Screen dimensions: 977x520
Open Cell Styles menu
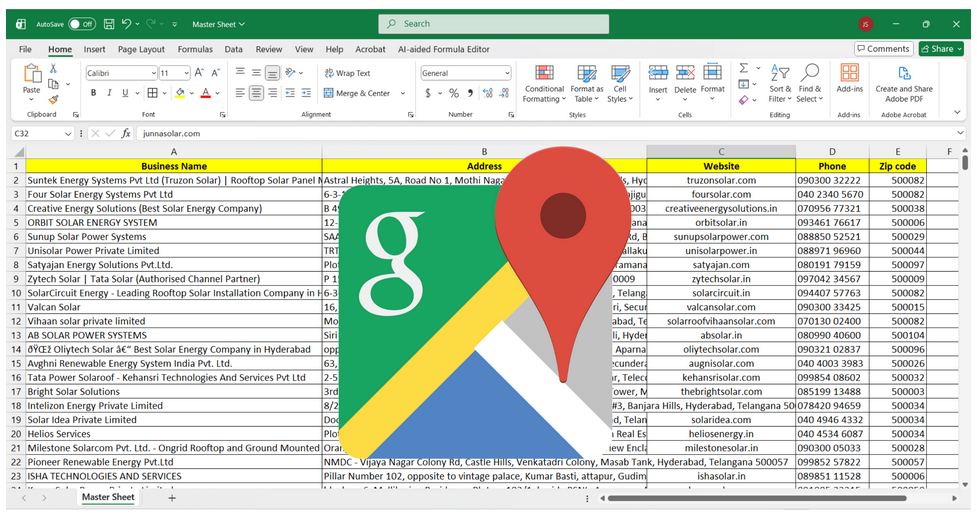[x=620, y=84]
